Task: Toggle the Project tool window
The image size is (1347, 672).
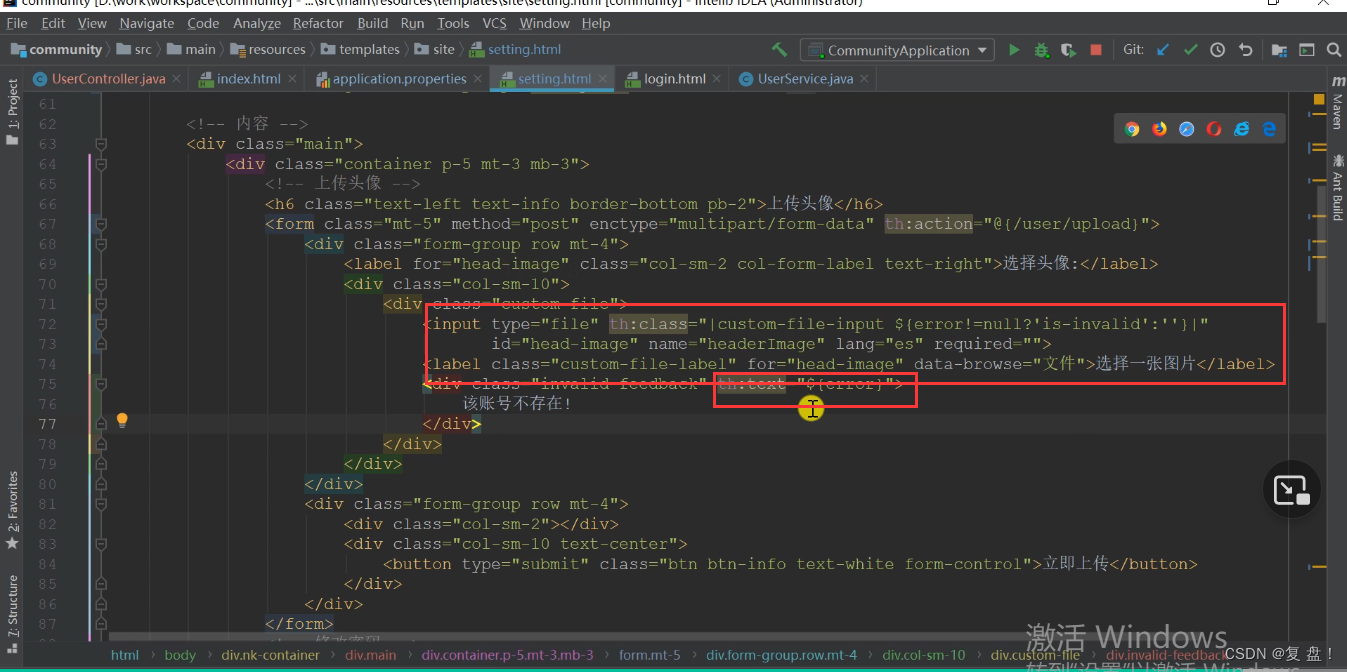Action: click(12, 113)
